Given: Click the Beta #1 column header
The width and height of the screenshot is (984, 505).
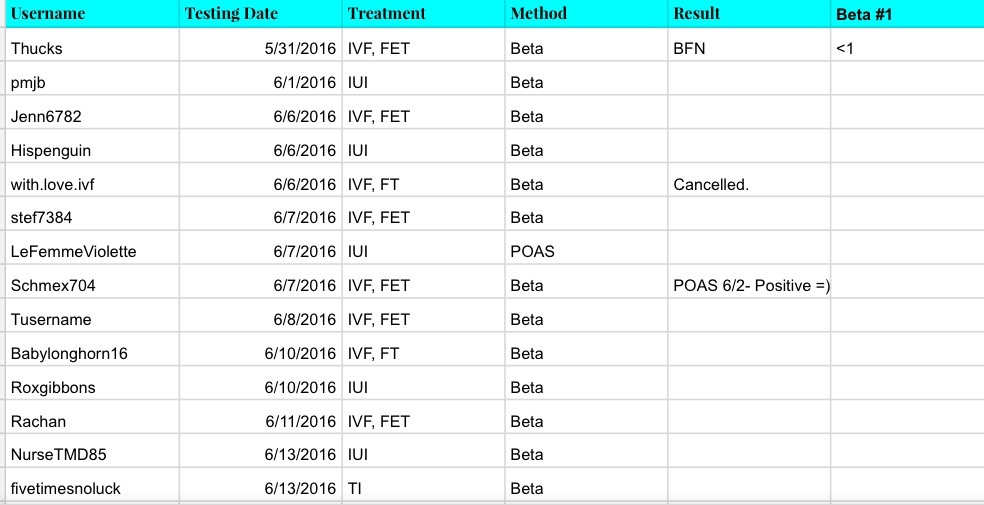Looking at the screenshot, I should 863,14.
